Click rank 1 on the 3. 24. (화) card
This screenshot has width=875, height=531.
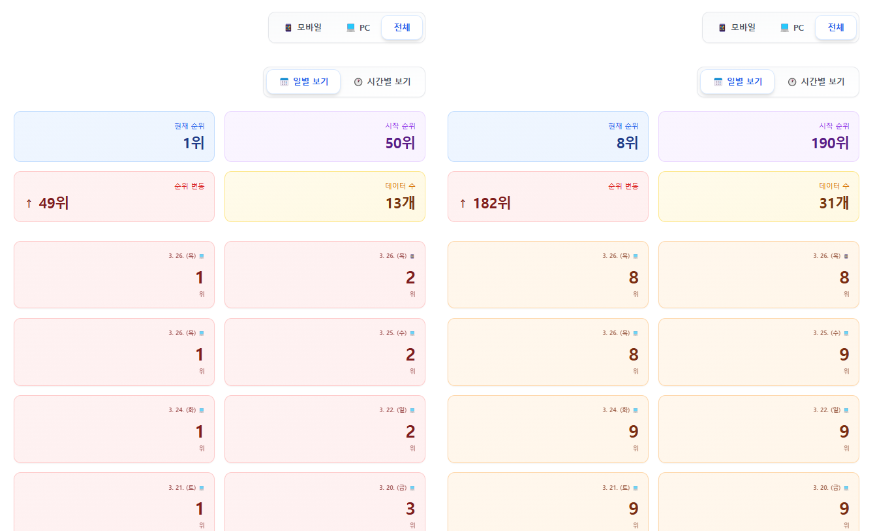point(199,432)
